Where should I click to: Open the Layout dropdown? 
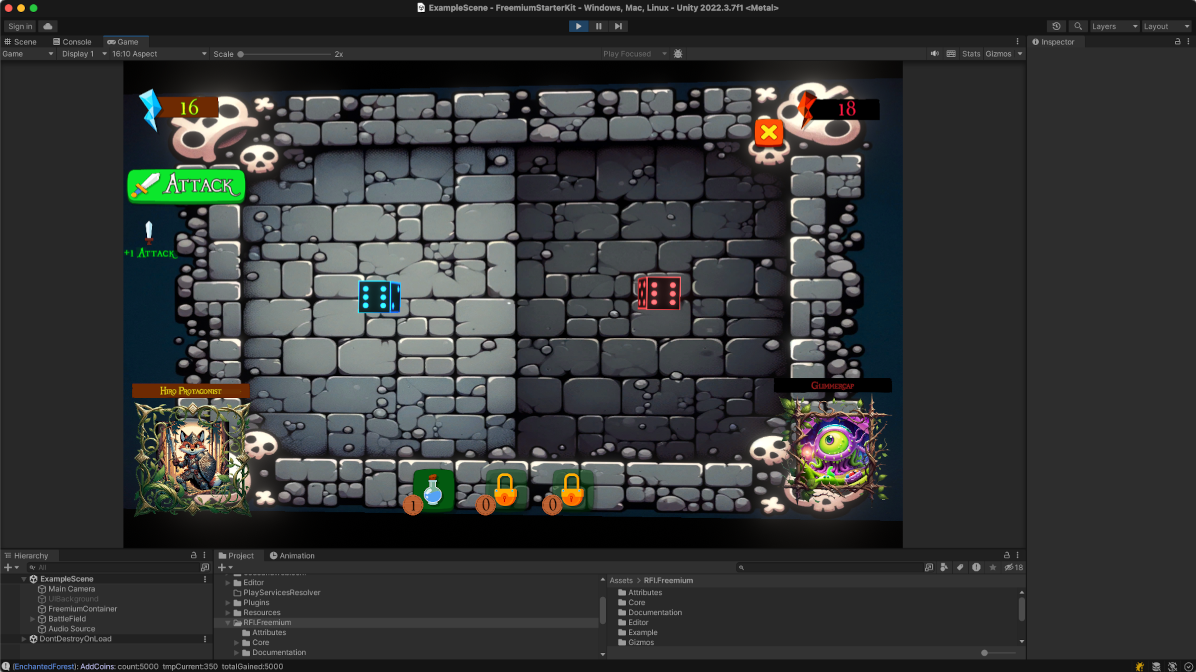[x=1166, y=26]
